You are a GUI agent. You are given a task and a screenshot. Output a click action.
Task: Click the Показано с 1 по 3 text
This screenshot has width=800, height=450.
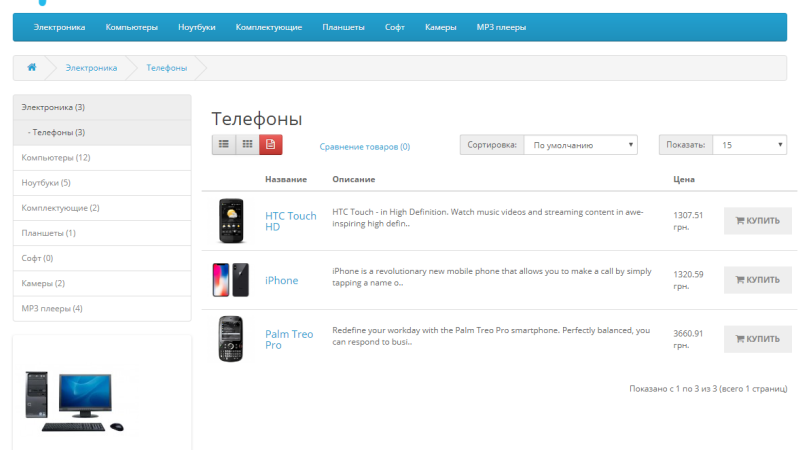click(708, 389)
